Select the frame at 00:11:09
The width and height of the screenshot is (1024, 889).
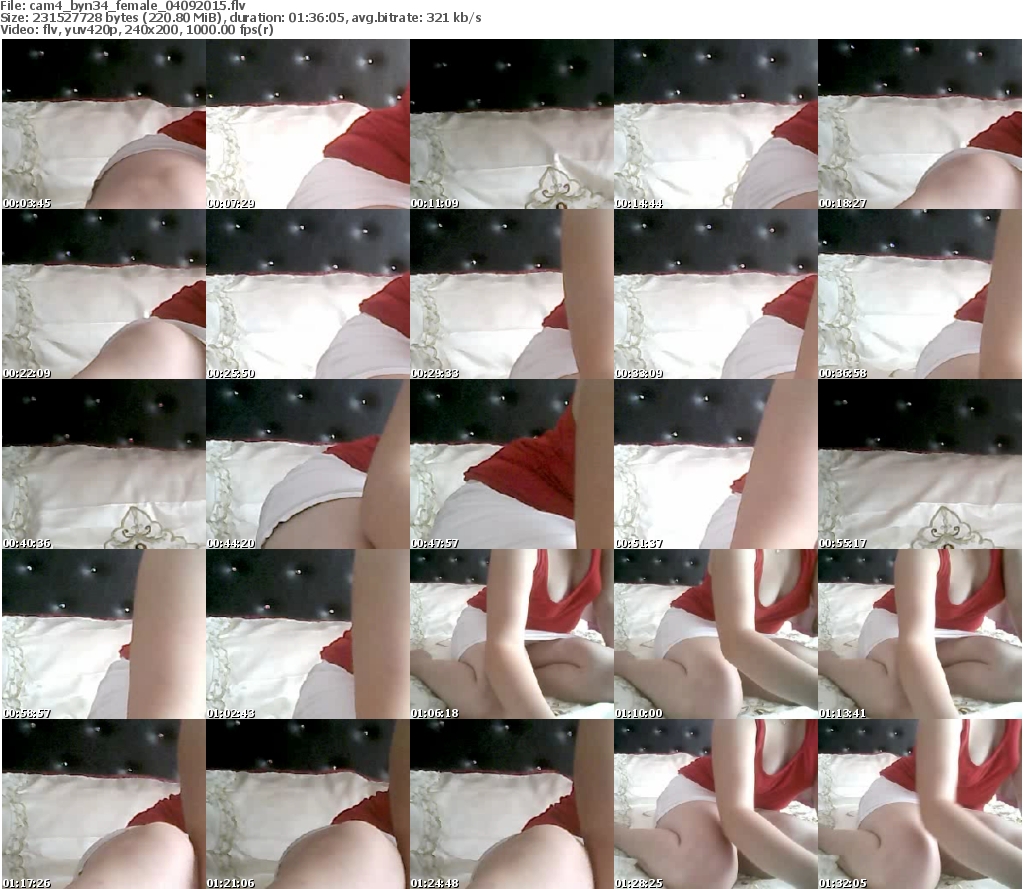tap(511, 124)
